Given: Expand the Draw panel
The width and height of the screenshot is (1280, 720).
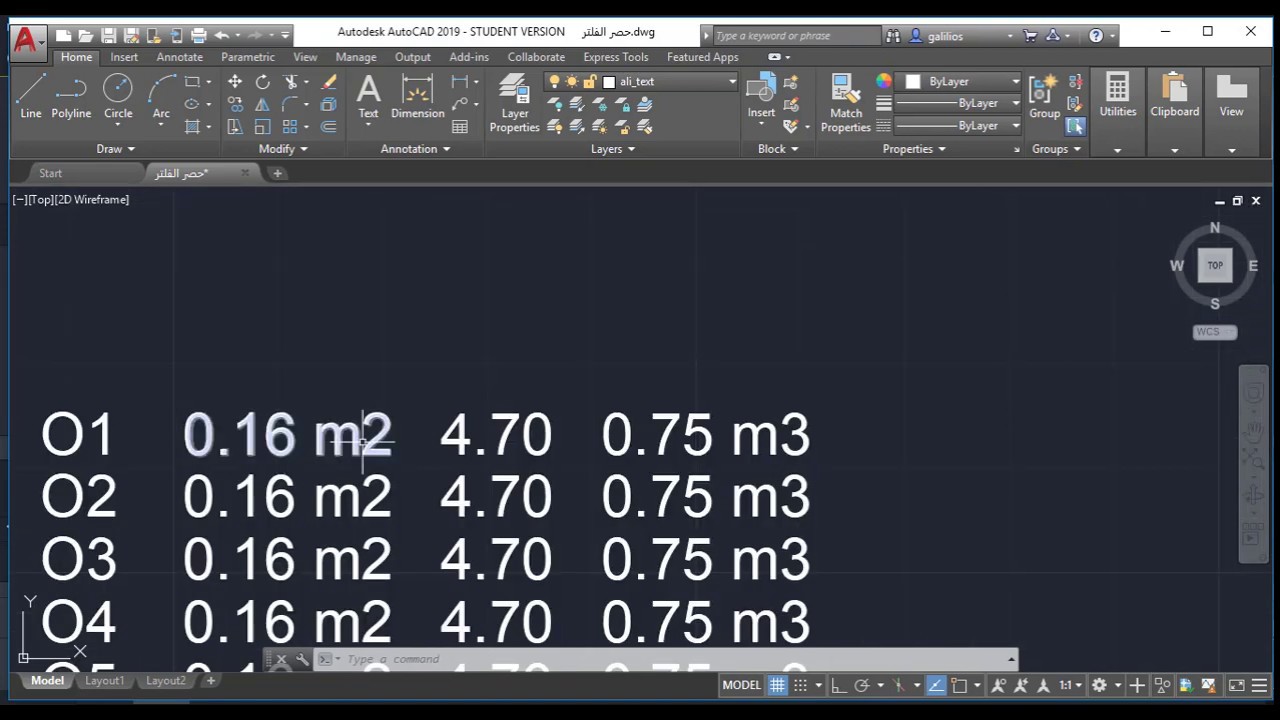Looking at the screenshot, I should click(x=115, y=149).
